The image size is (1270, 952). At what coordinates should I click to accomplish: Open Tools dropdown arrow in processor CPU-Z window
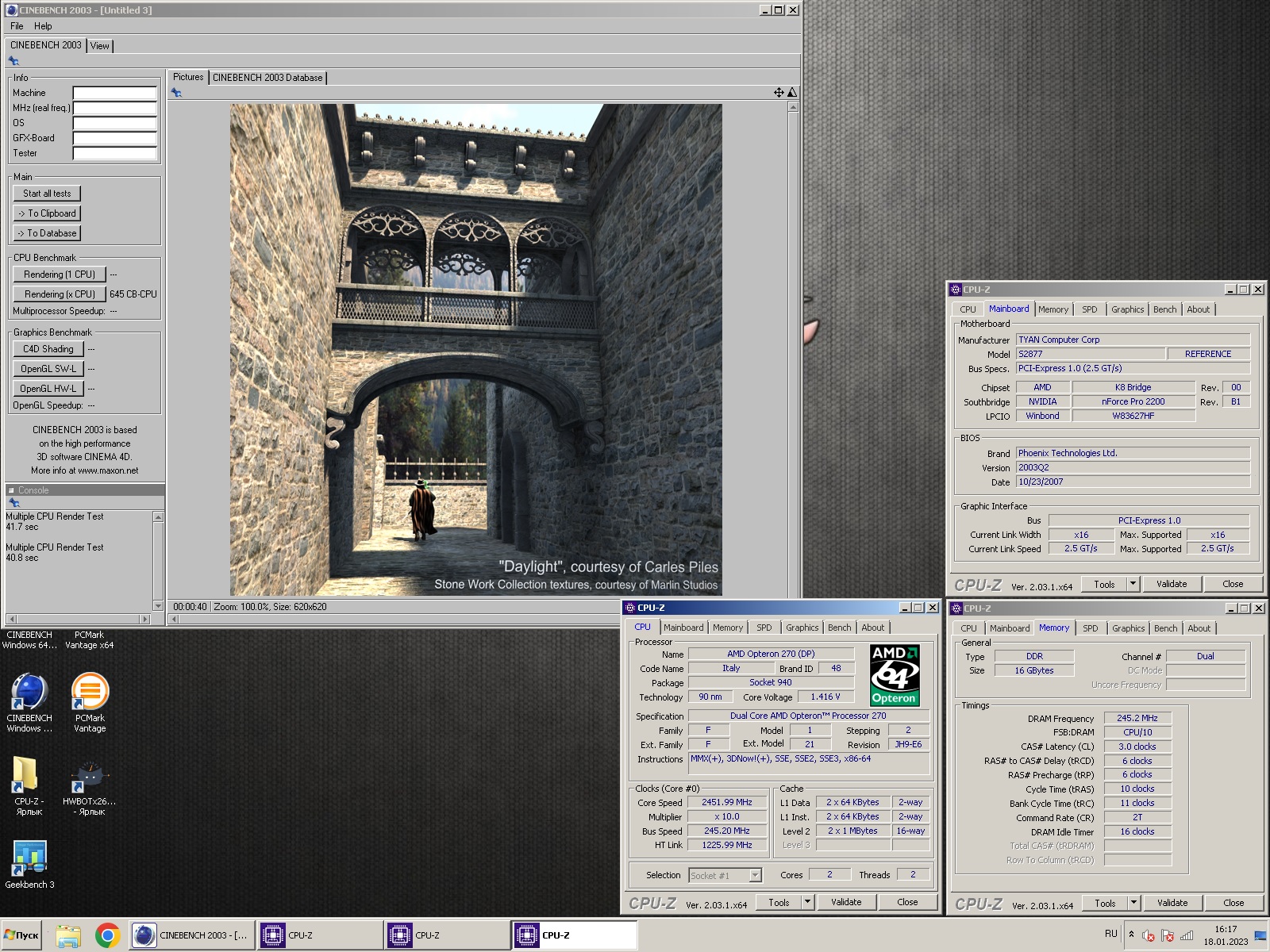click(x=808, y=902)
